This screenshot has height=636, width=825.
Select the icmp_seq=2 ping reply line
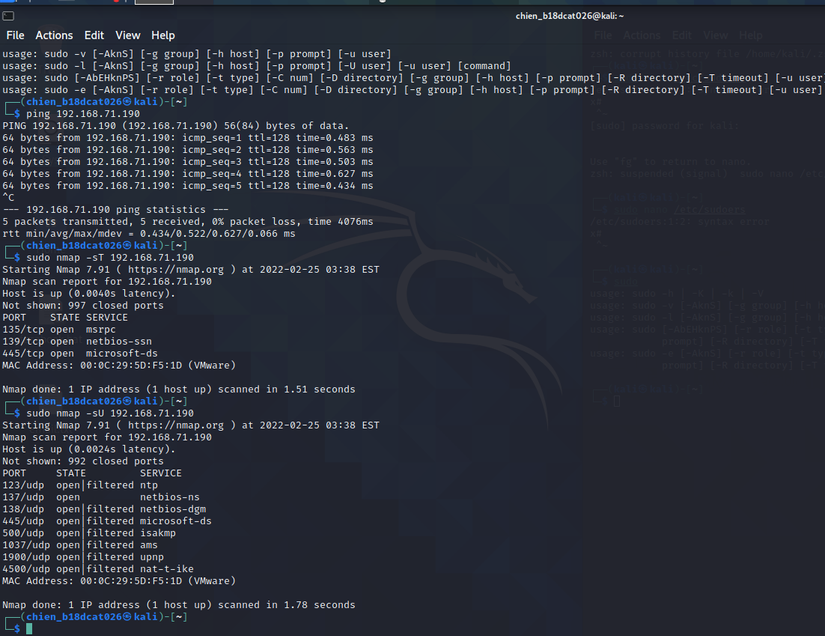coord(188,150)
